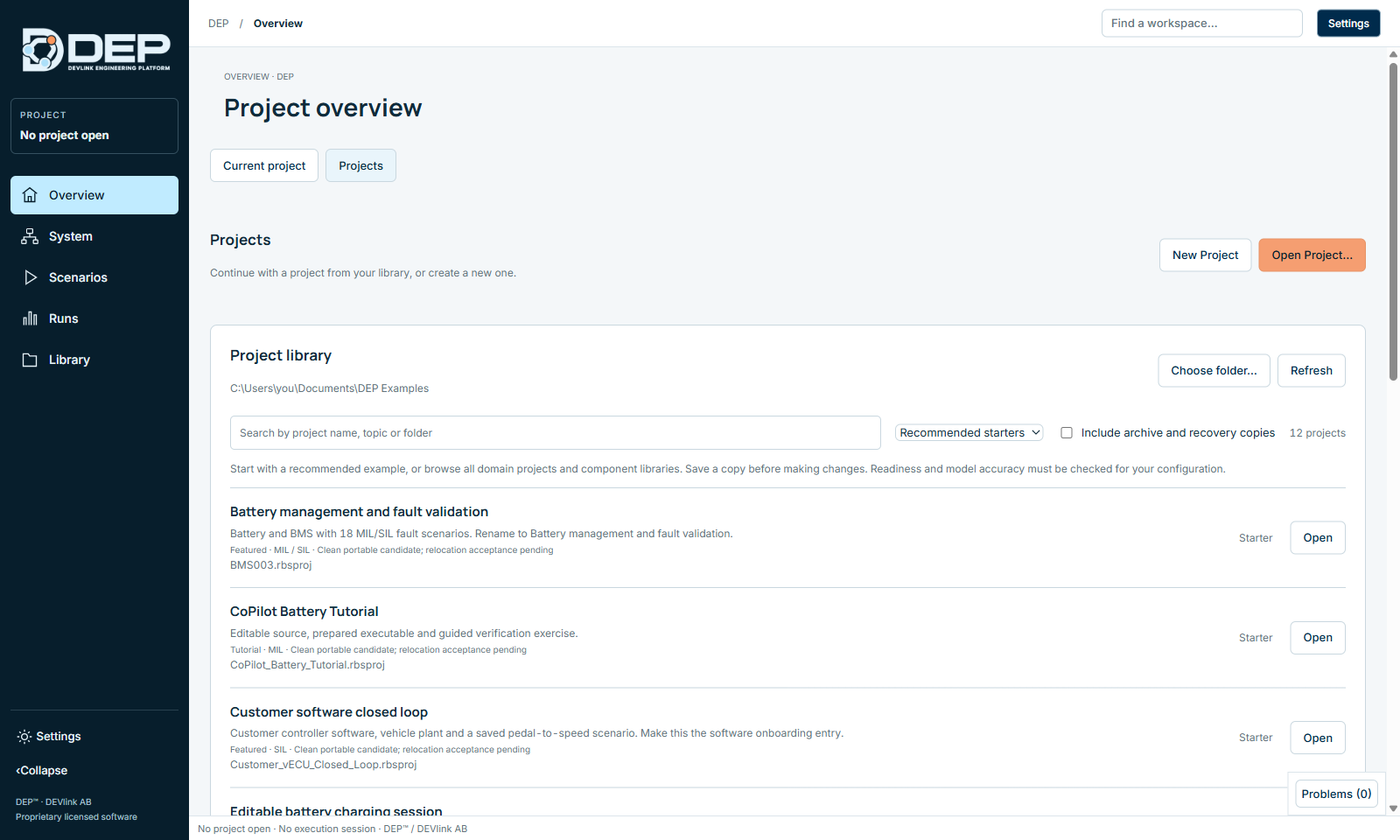The width and height of the screenshot is (1400, 840).
Task: Click the No project open panel
Action: [x=94, y=126]
